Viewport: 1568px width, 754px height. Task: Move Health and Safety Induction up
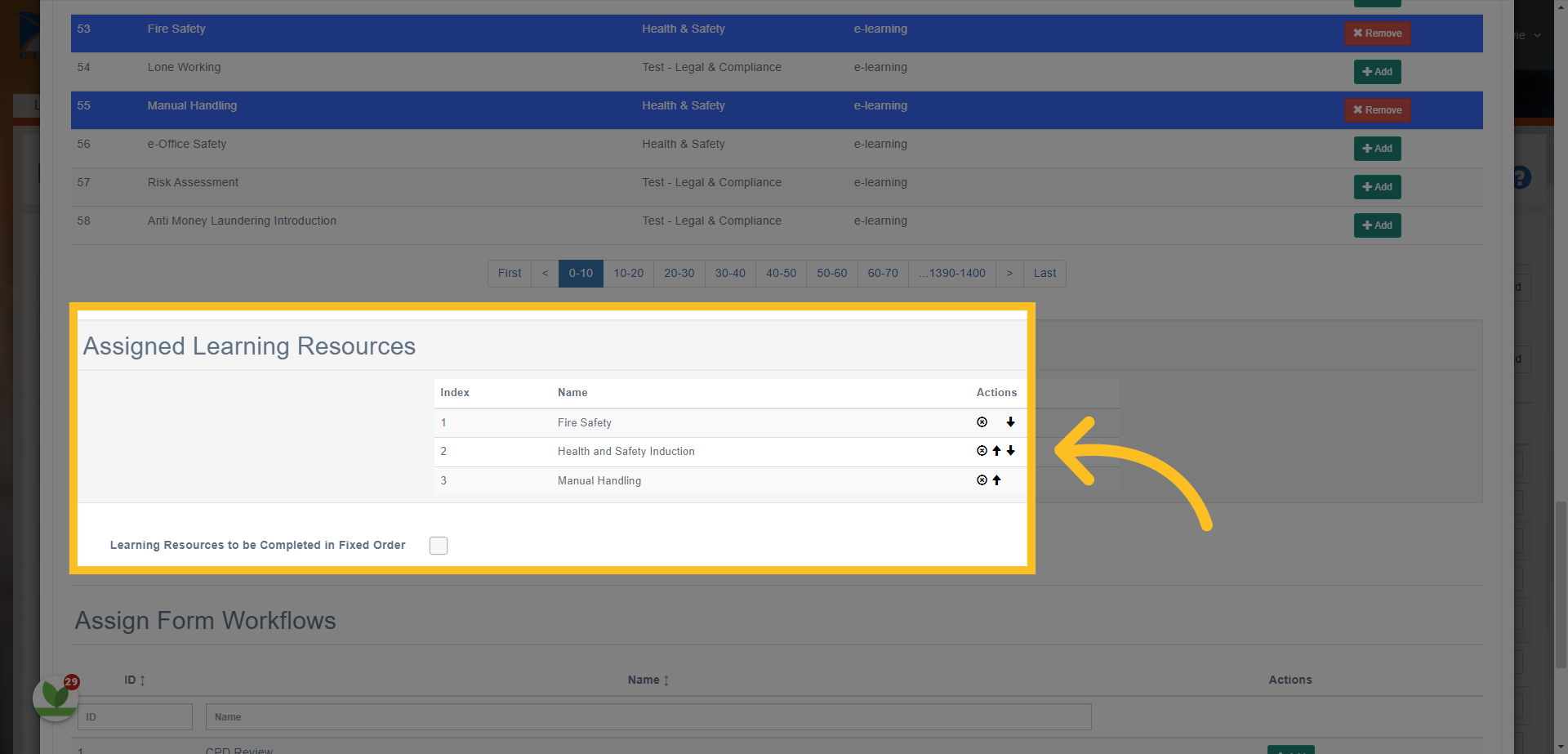996,451
